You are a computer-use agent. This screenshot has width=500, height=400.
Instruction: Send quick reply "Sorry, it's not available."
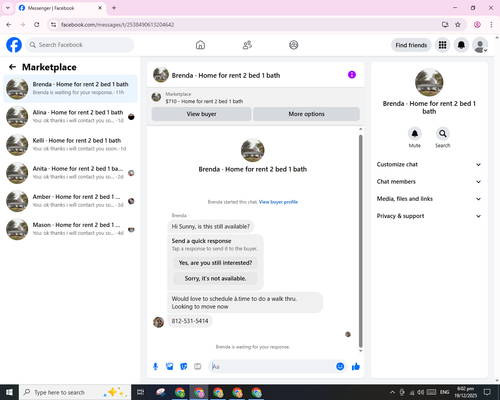click(215, 278)
